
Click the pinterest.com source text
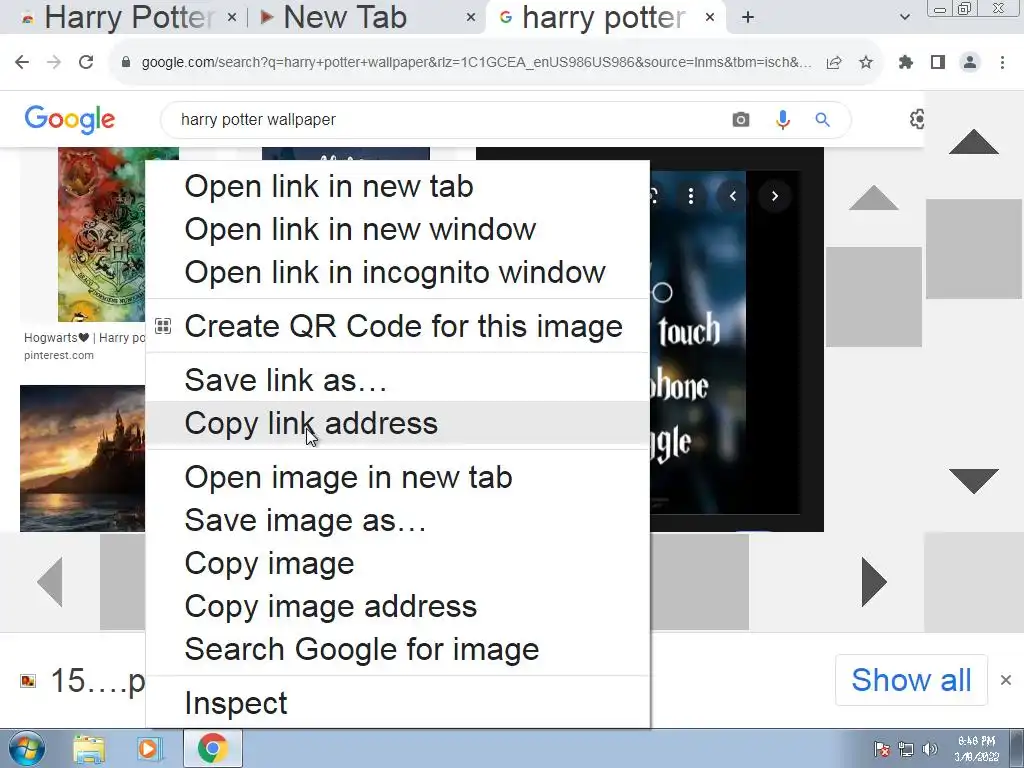pos(59,355)
